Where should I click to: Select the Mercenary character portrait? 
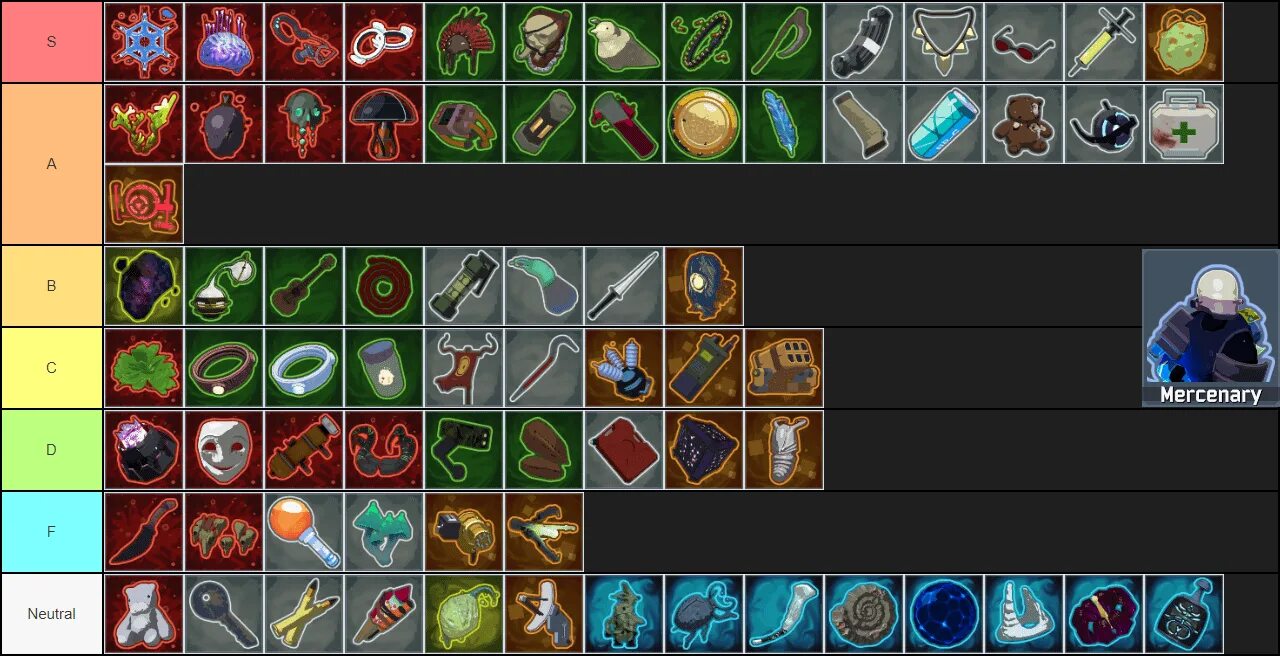pyautogui.click(x=1210, y=328)
